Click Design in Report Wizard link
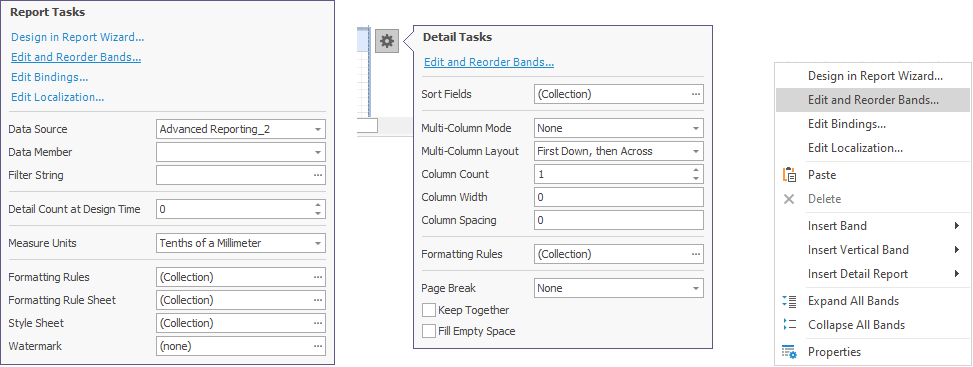This screenshot has width=973, height=367. coord(78,37)
